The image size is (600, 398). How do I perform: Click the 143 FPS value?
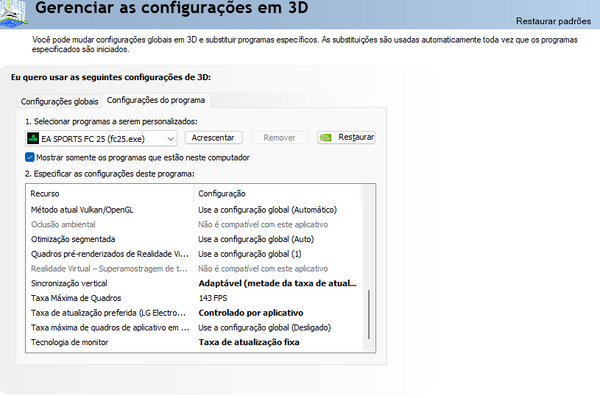[213, 298]
